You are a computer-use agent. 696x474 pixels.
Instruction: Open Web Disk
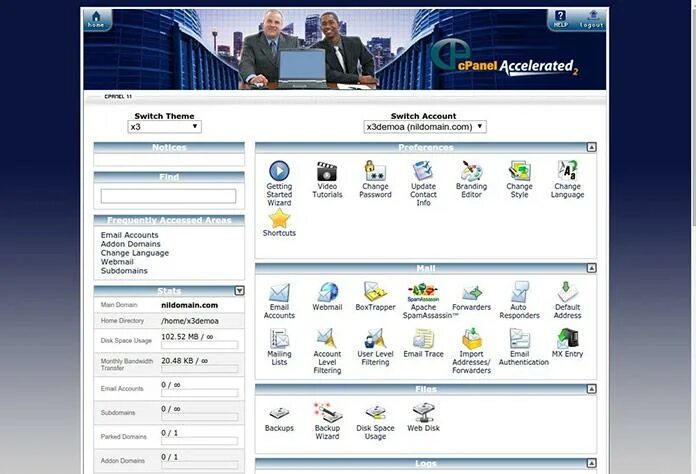(x=423, y=418)
